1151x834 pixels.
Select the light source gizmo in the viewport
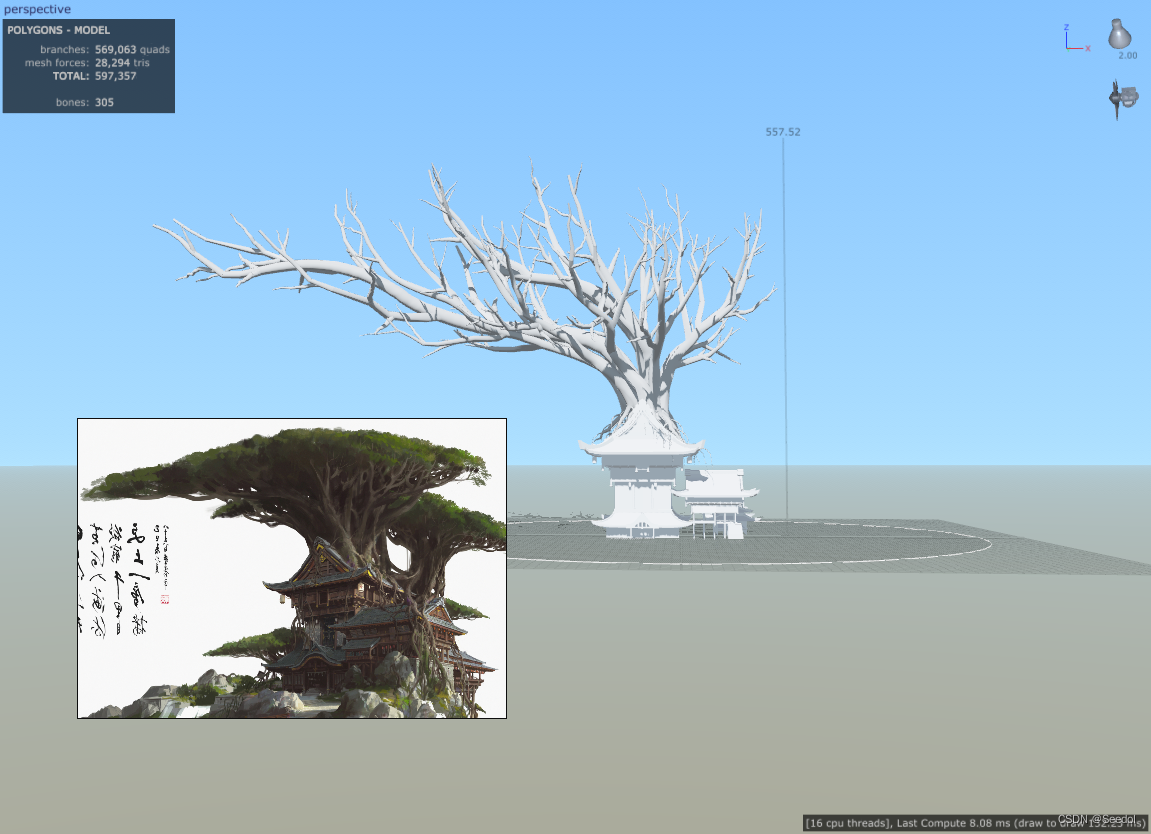(1118, 35)
